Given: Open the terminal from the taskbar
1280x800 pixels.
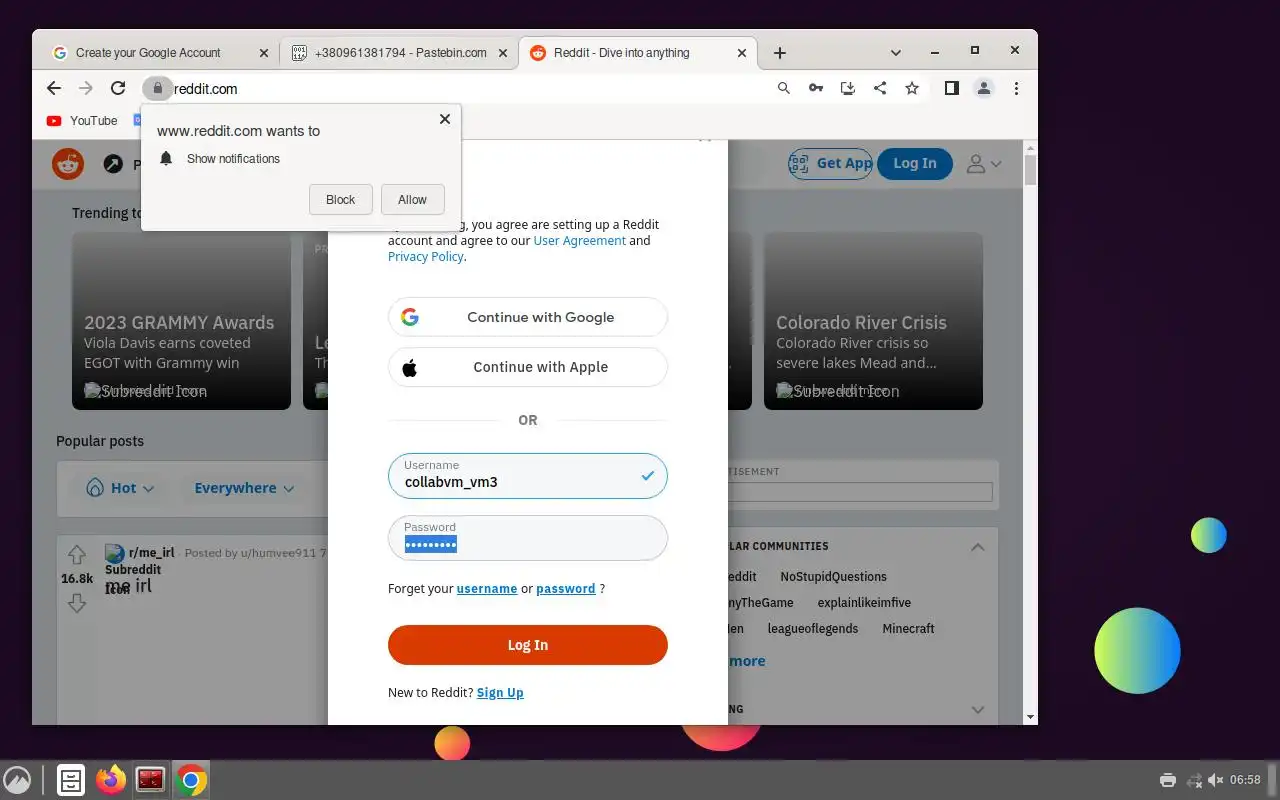Looking at the screenshot, I should [x=151, y=780].
